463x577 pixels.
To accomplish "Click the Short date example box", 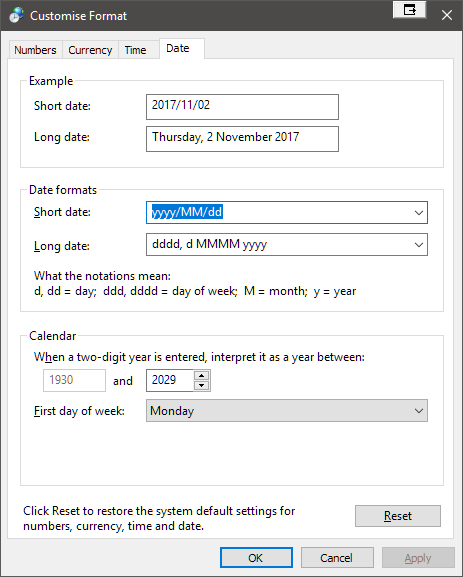I will (x=242, y=107).
